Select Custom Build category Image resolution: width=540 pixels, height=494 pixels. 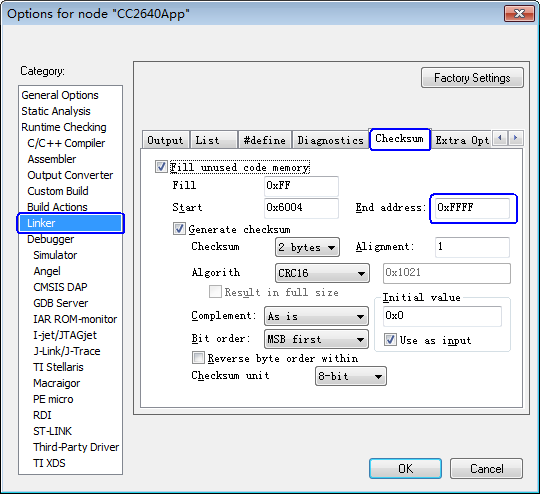tap(58, 191)
